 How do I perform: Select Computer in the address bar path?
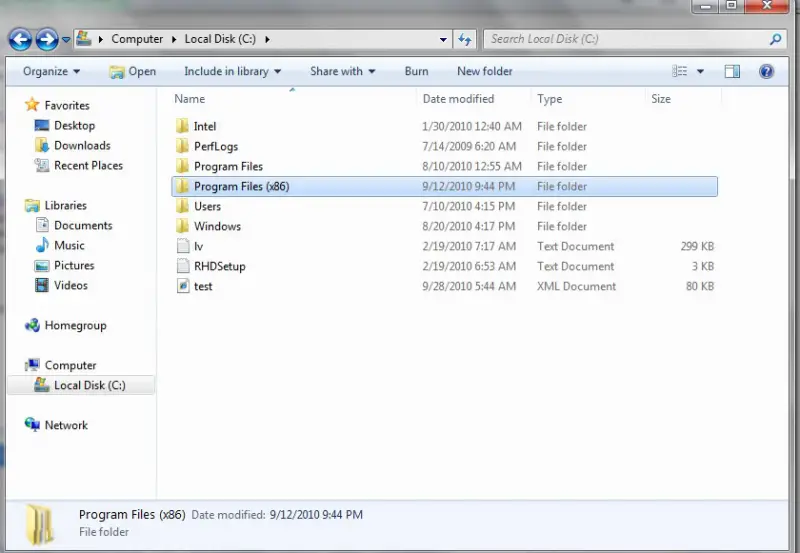[137, 39]
